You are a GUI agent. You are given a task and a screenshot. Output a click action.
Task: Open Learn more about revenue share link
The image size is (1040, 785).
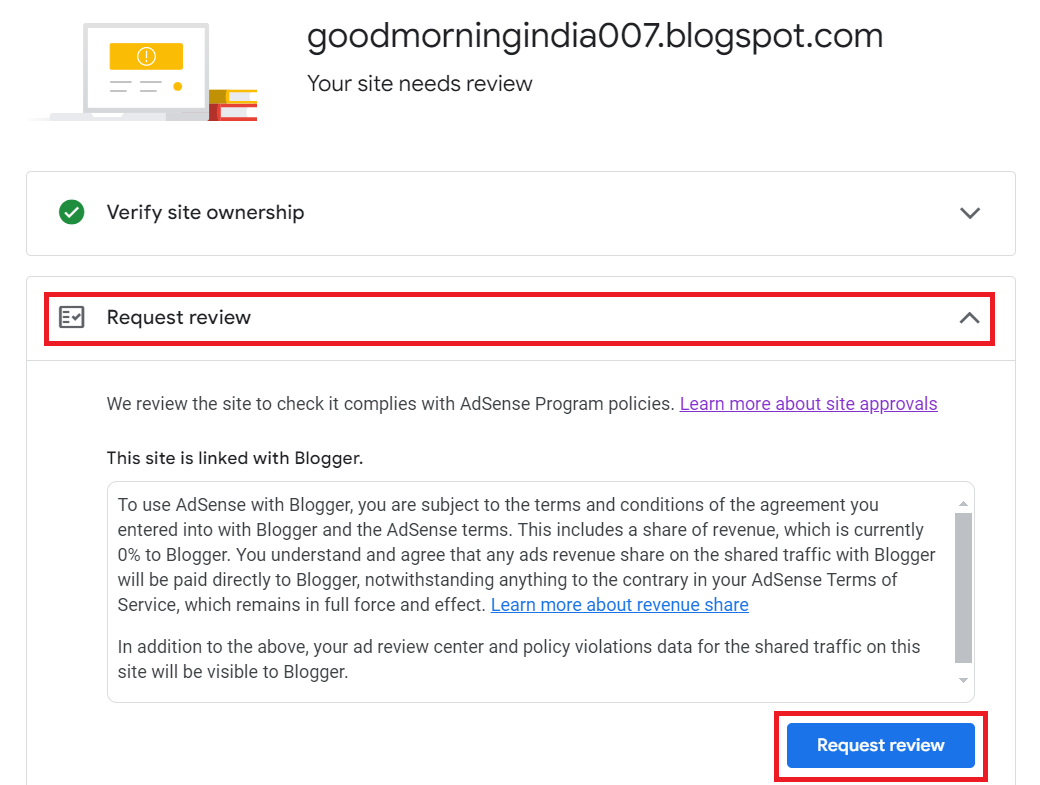(619, 605)
